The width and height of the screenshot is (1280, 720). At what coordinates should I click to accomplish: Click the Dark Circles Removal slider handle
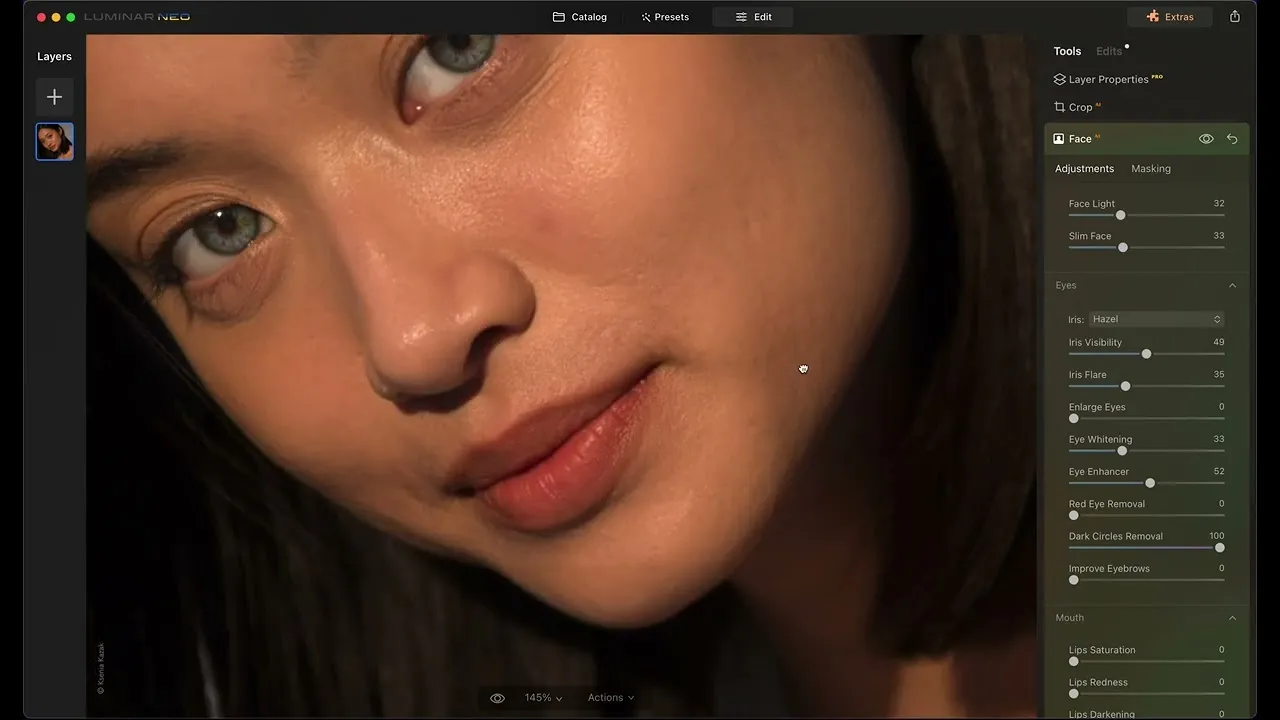tap(1219, 548)
